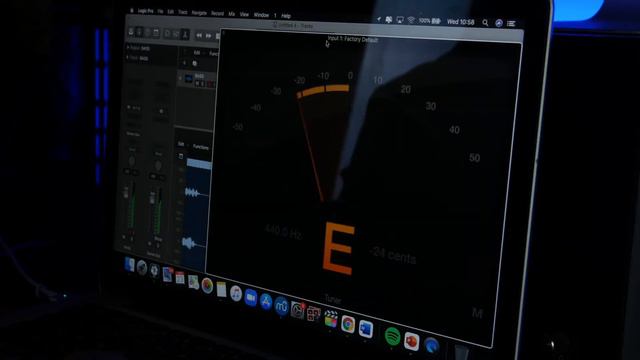
Task: Open Photo Booth from the Dock
Action: (313, 314)
